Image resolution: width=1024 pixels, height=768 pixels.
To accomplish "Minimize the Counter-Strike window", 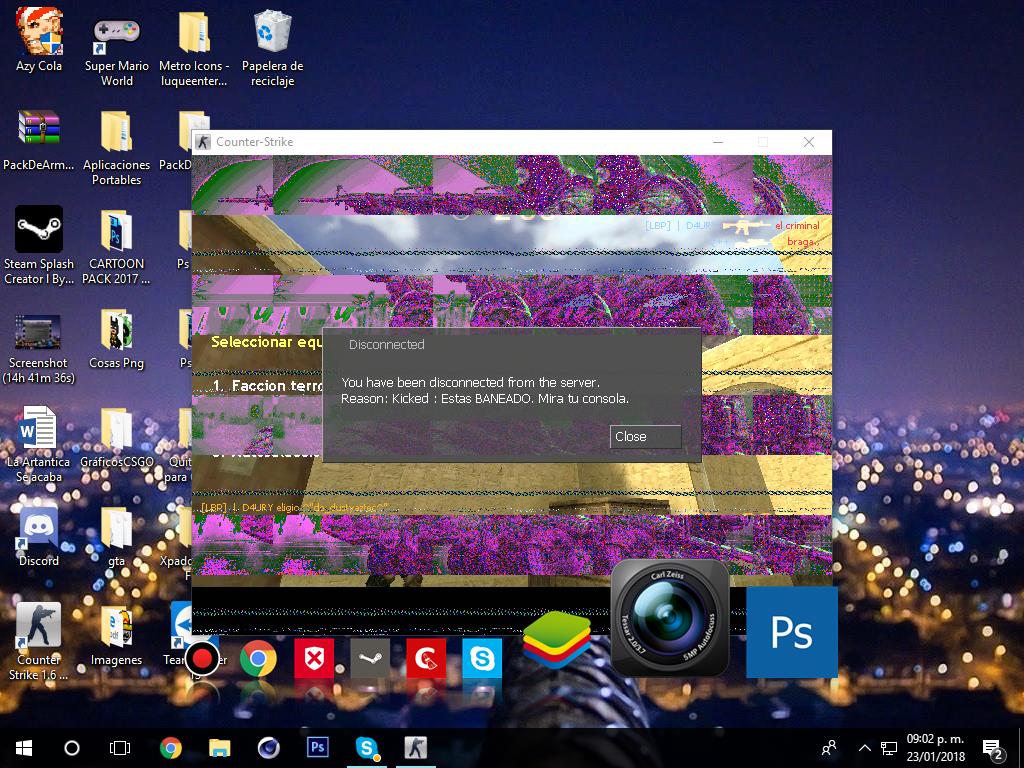I will pos(718,142).
